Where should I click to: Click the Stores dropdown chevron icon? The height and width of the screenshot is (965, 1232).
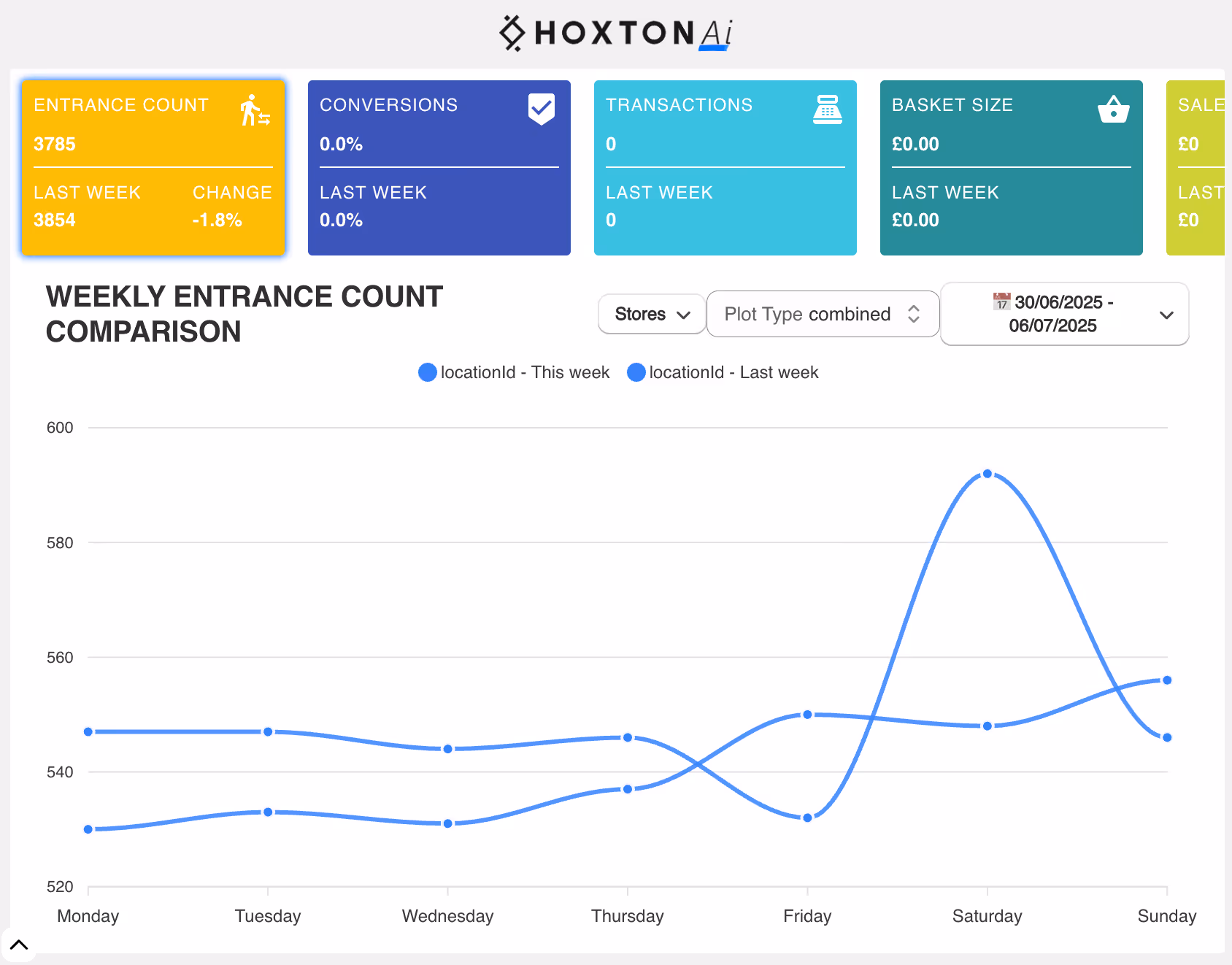click(684, 315)
